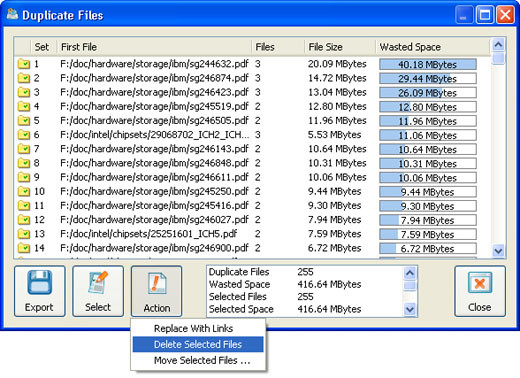Sort by the Files column header
520x378 pixels.
(x=278, y=47)
